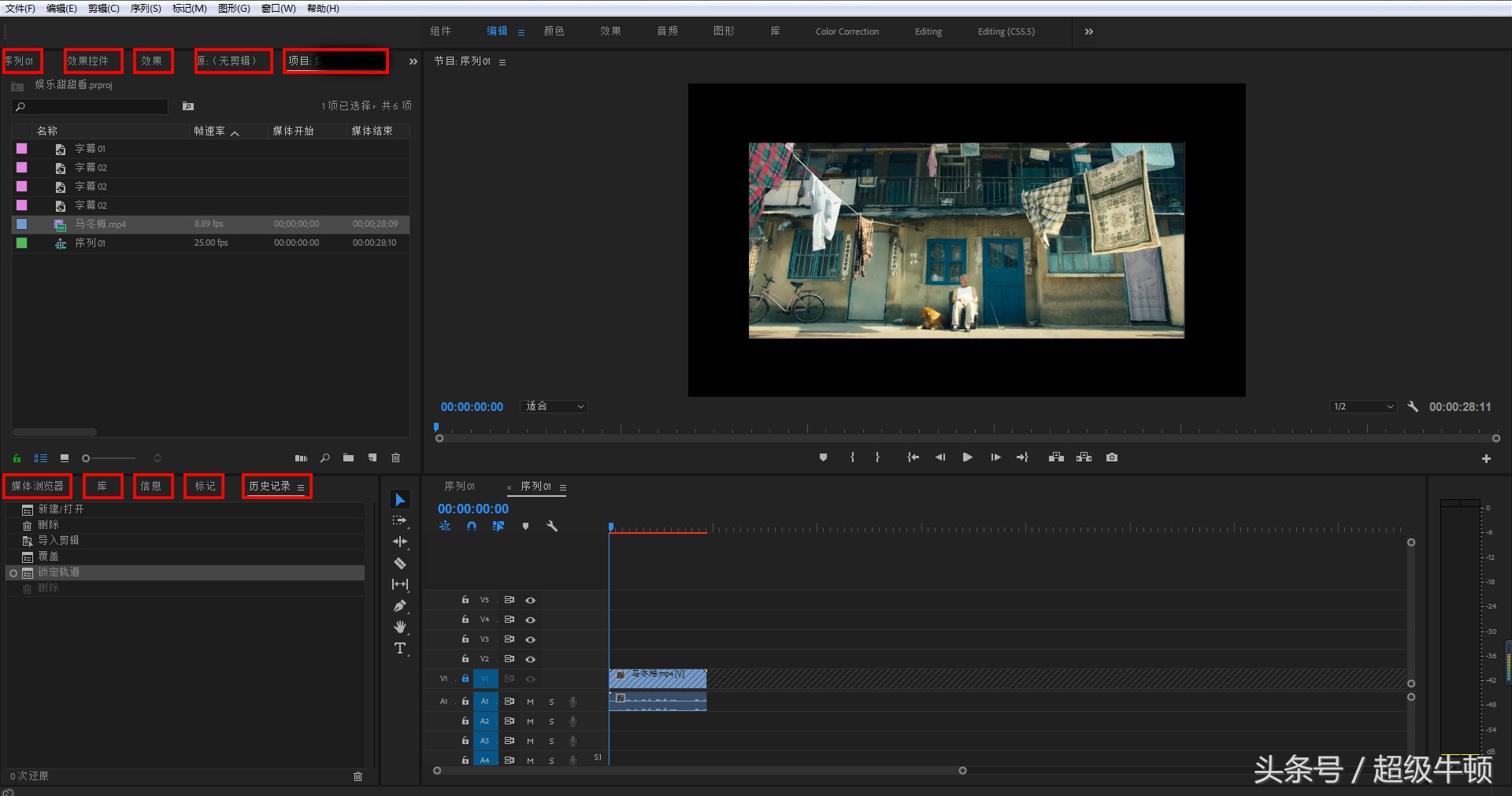
Task: Click the New Bin folder icon
Action: click(348, 457)
